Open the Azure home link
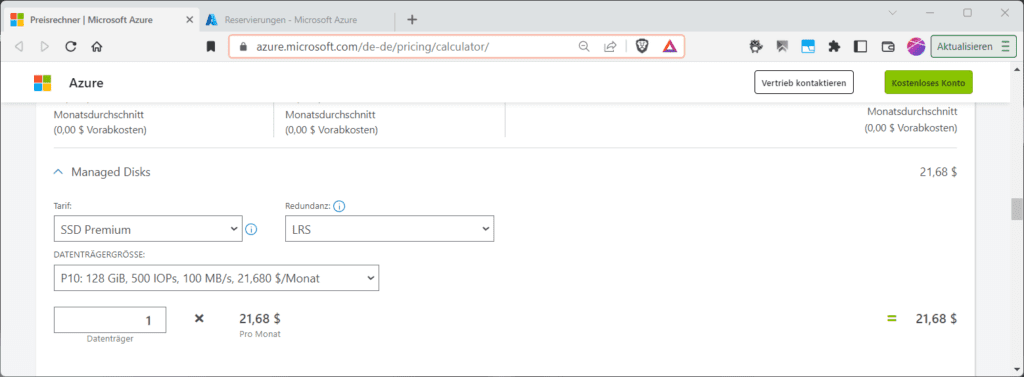This screenshot has height=377, width=1024. pyautogui.click(x=86, y=83)
